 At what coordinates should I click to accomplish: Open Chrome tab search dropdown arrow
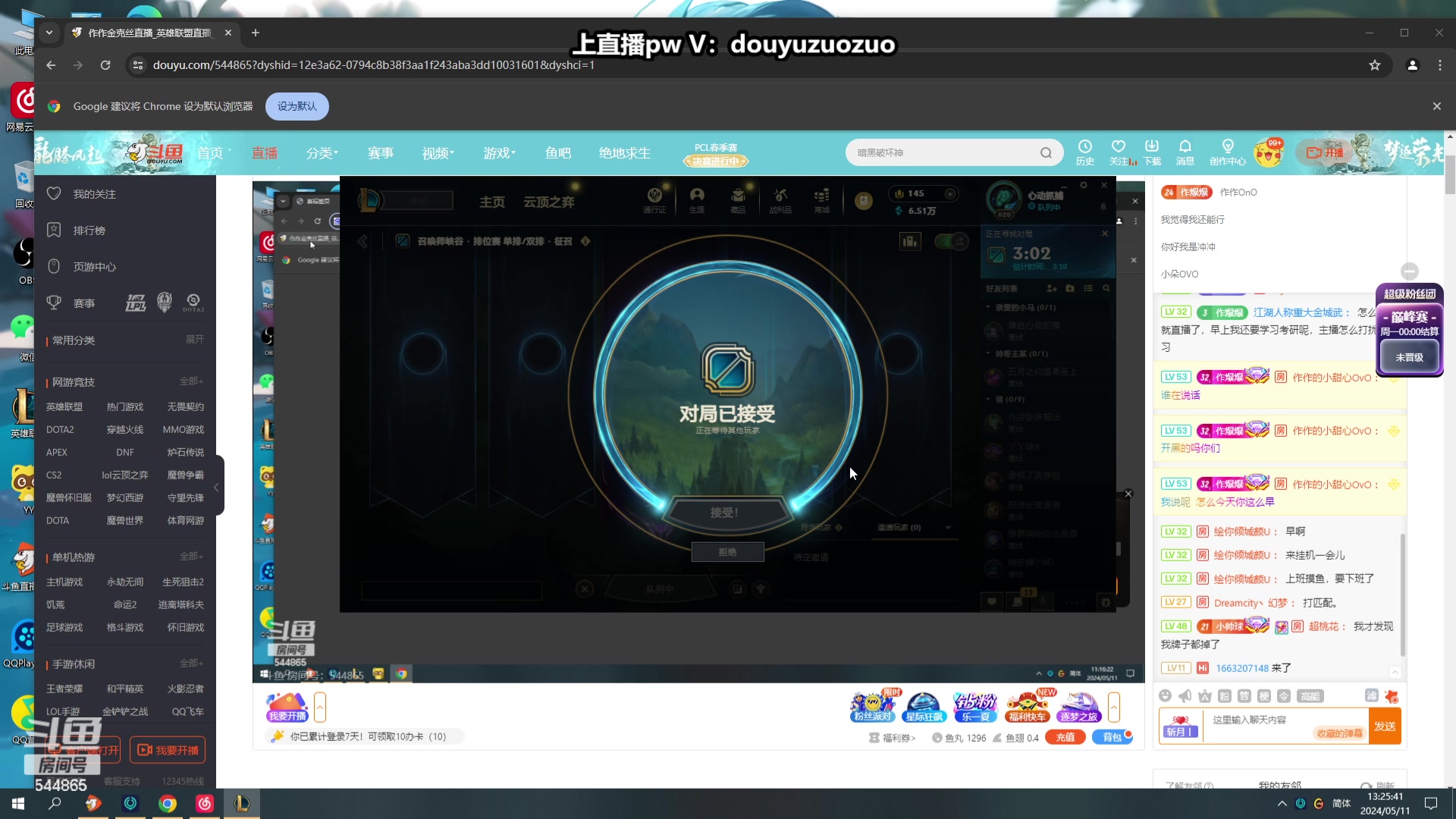(x=49, y=33)
